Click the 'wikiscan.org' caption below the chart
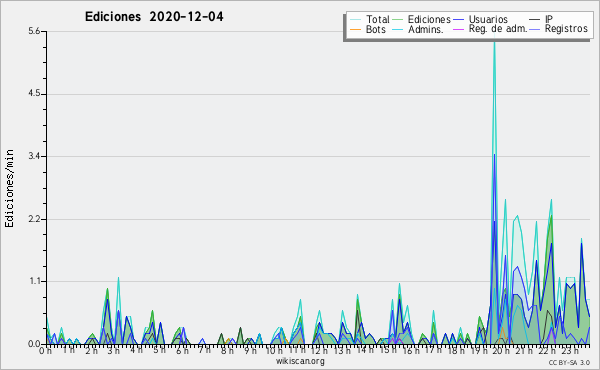 coord(300,361)
